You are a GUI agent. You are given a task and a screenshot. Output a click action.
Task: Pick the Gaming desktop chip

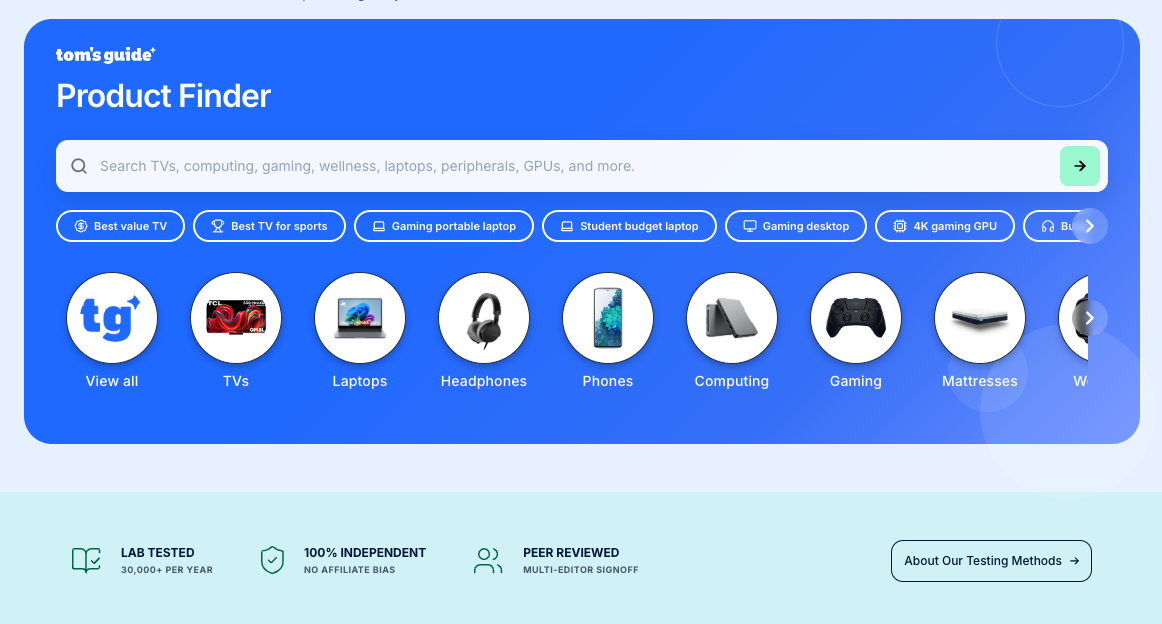pyautogui.click(x=796, y=226)
